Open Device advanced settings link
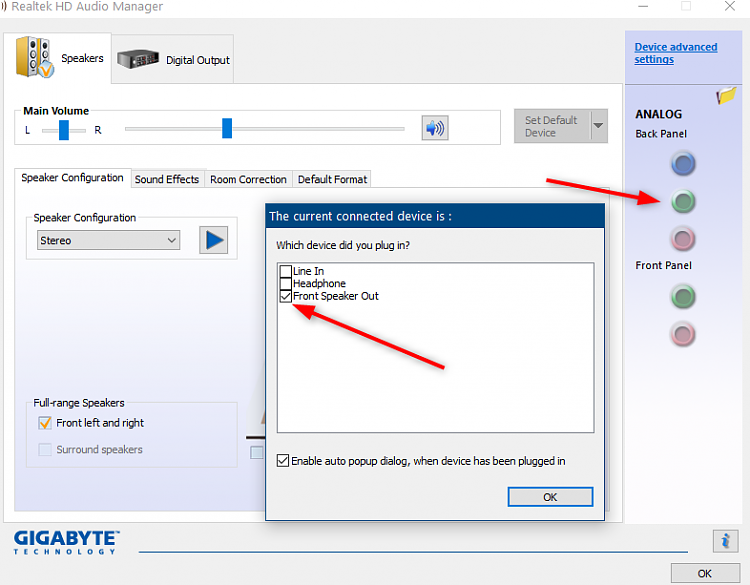750x585 pixels. click(x=675, y=53)
